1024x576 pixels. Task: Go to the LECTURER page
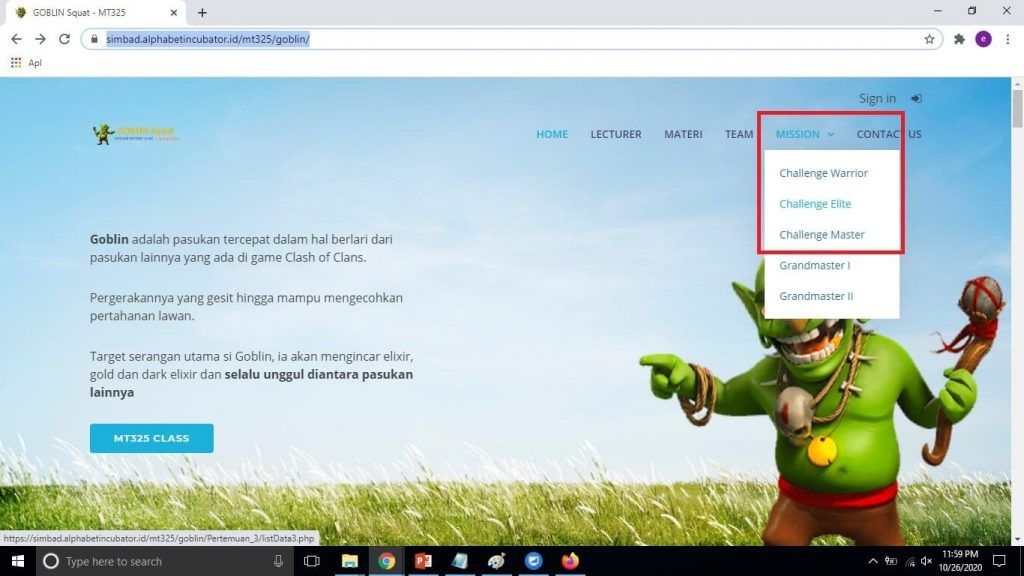click(x=615, y=134)
